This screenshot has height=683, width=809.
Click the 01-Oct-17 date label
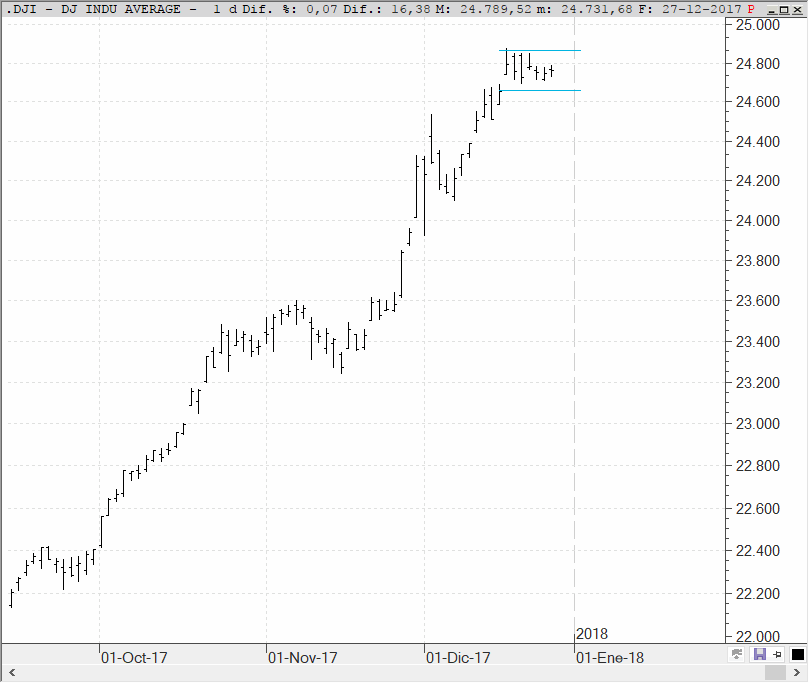(134, 658)
